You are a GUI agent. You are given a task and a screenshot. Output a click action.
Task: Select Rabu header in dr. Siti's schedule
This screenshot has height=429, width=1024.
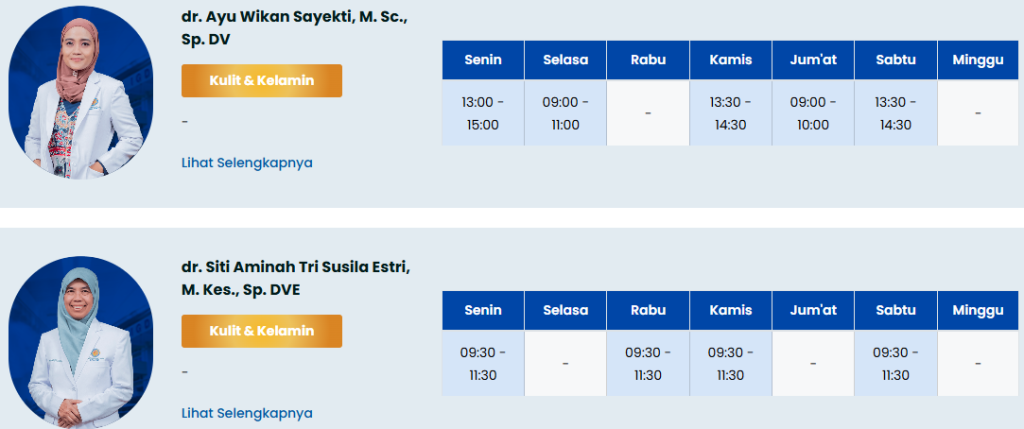point(648,310)
